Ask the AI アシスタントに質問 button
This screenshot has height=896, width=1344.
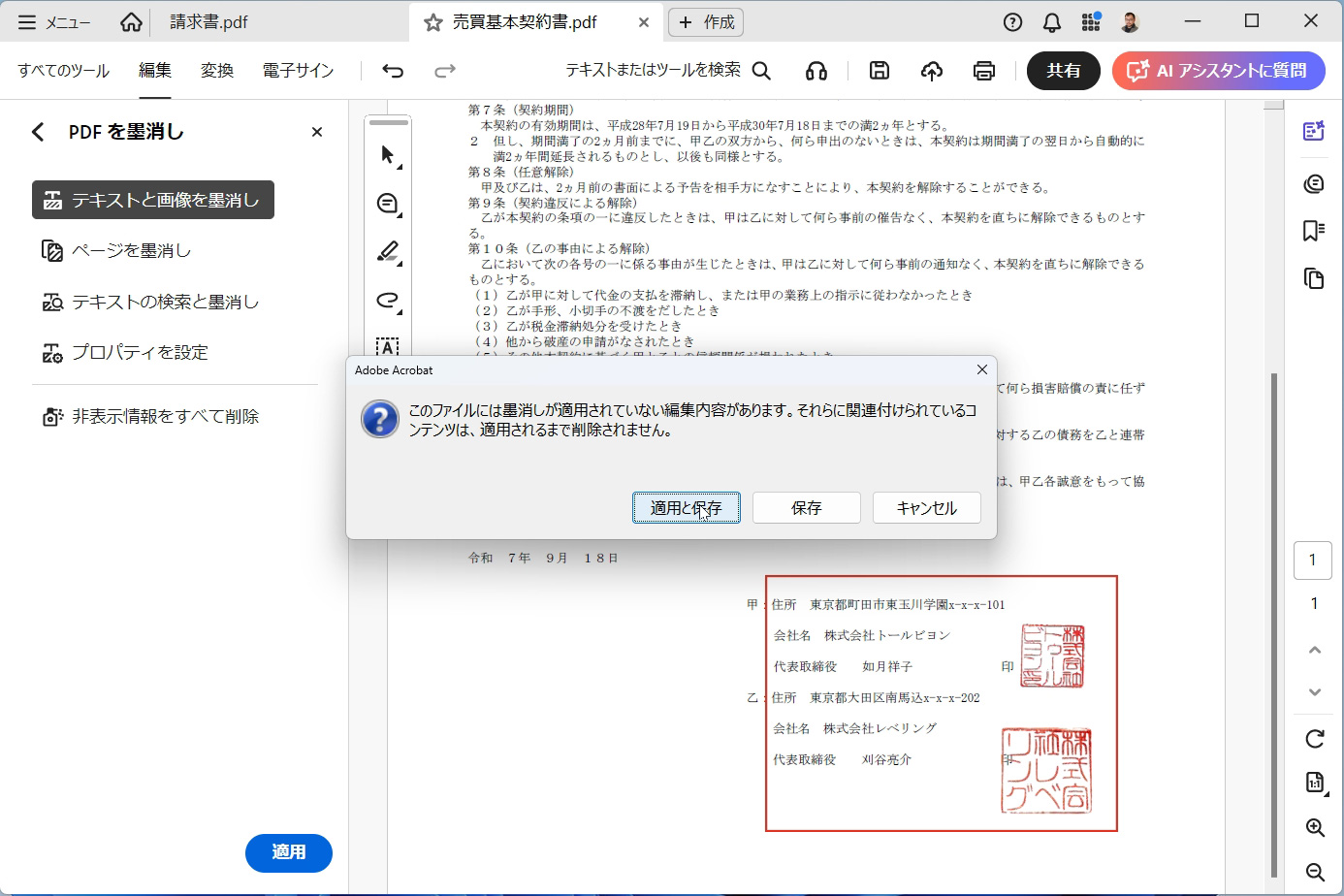pyautogui.click(x=1219, y=71)
